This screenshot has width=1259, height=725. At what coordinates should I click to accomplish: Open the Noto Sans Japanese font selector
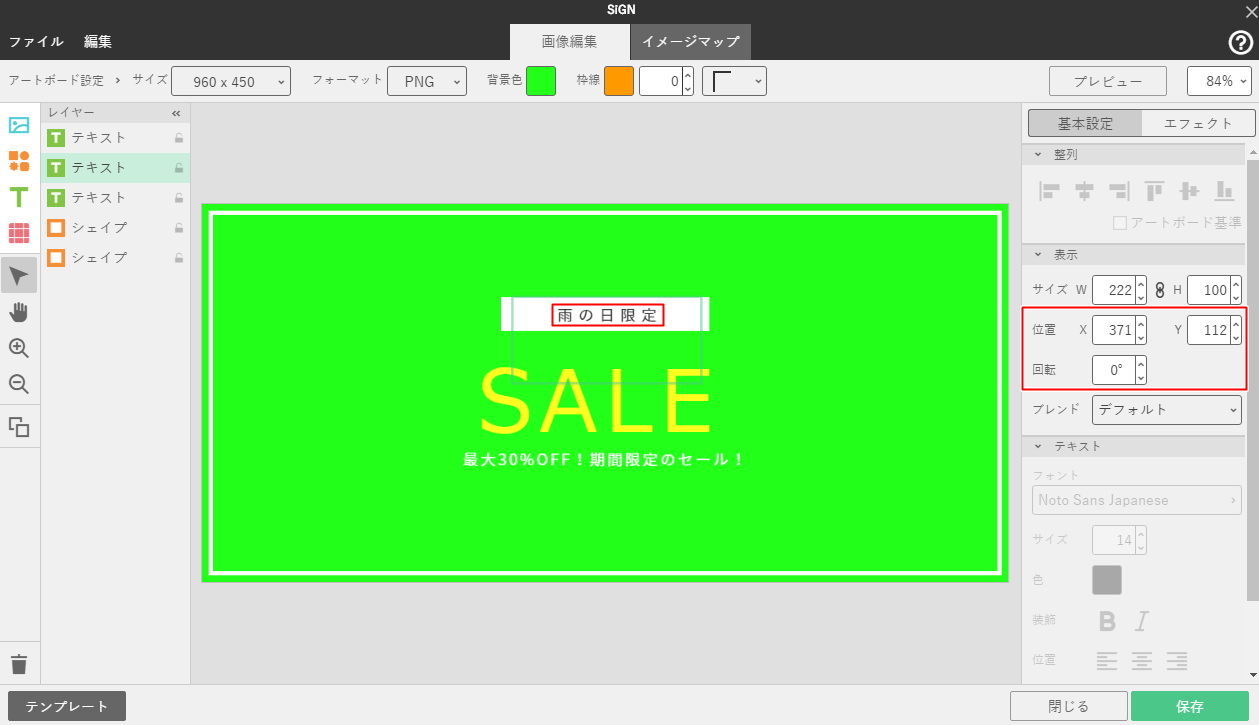(x=1137, y=500)
